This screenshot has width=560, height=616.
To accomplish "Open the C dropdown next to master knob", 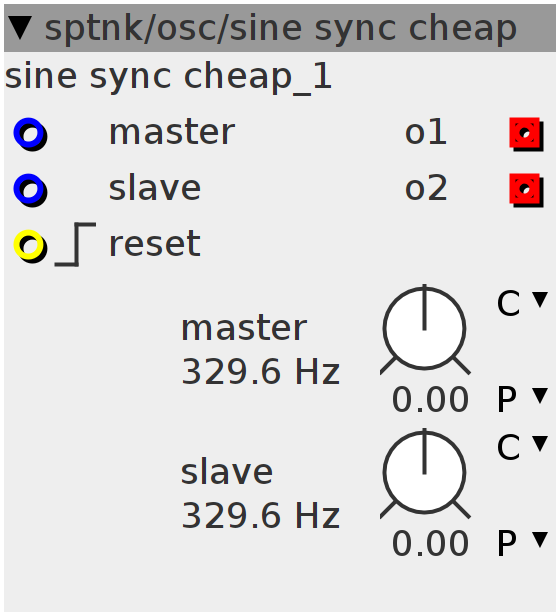I will pyautogui.click(x=522, y=302).
